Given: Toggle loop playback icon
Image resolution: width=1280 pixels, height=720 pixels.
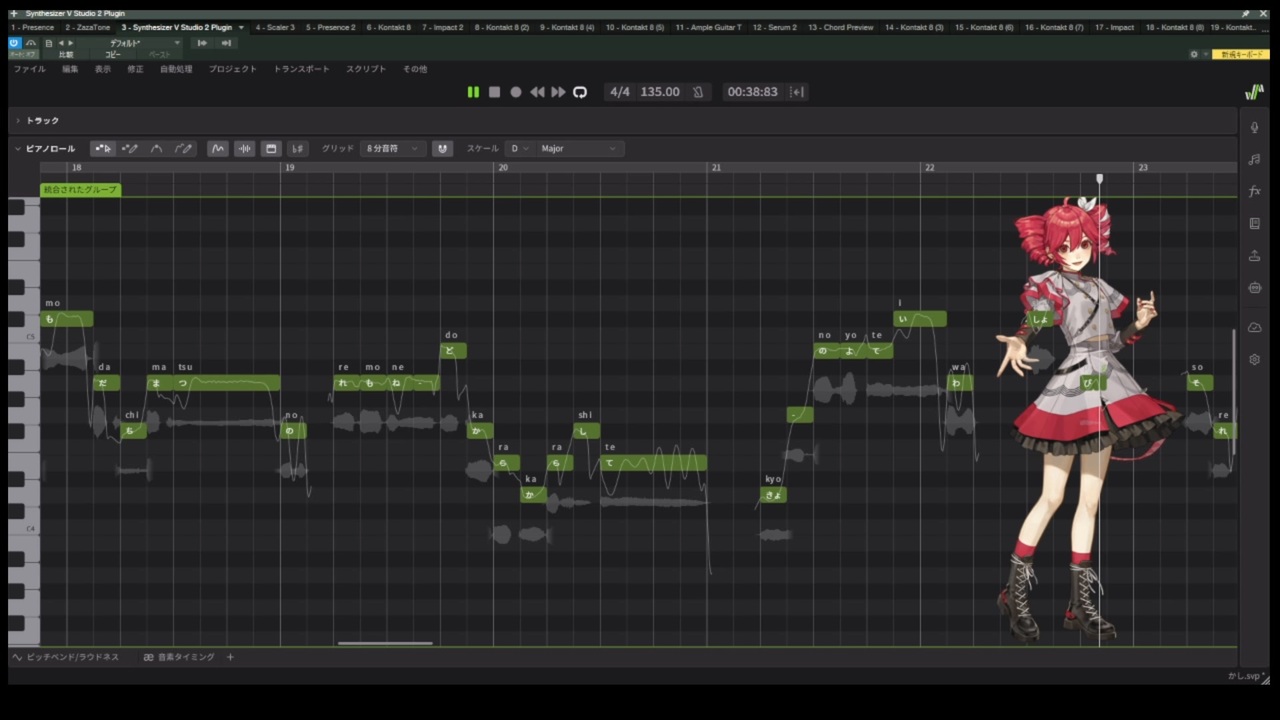Looking at the screenshot, I should point(580,92).
